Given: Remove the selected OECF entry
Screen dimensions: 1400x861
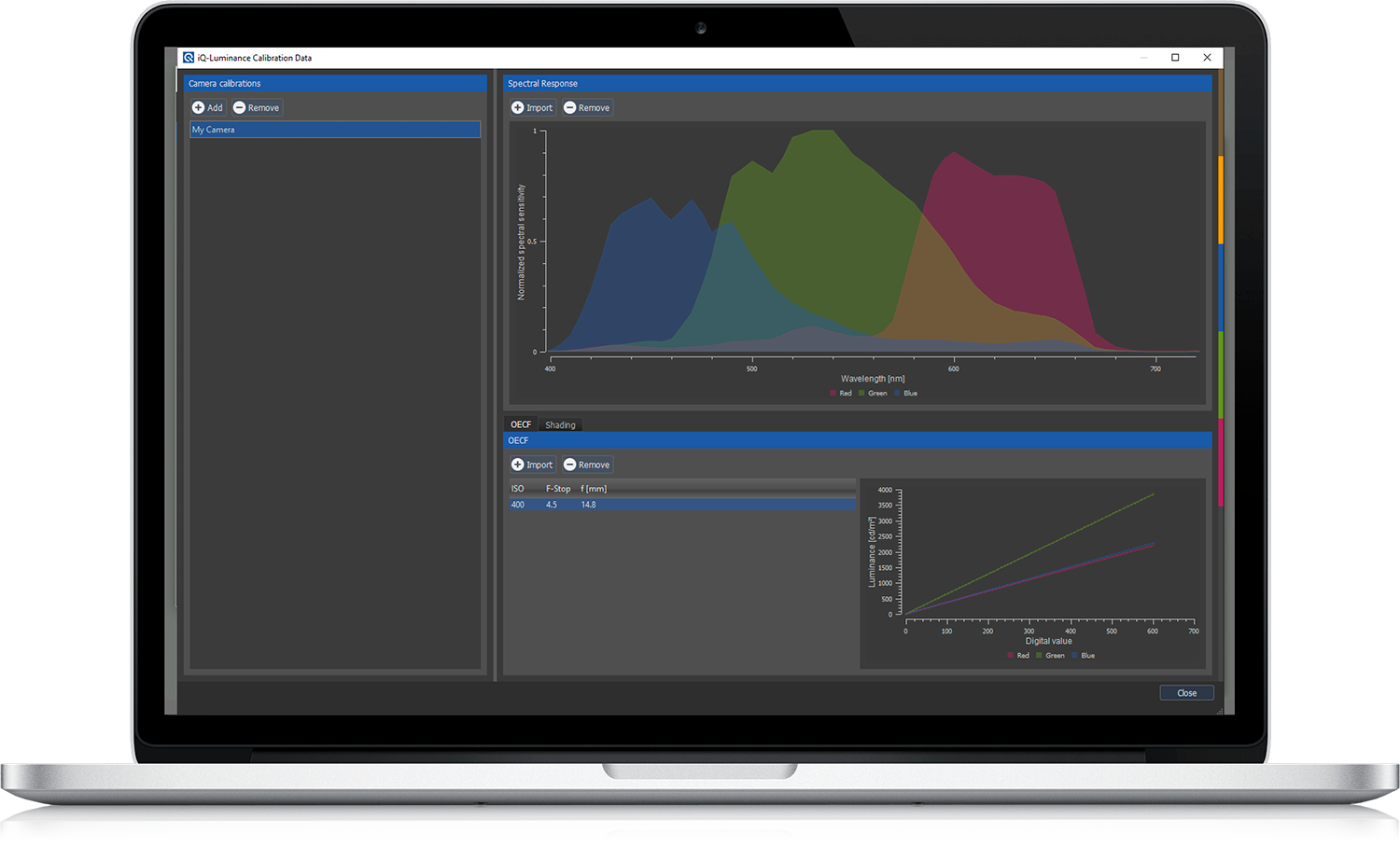Looking at the screenshot, I should coord(586,465).
